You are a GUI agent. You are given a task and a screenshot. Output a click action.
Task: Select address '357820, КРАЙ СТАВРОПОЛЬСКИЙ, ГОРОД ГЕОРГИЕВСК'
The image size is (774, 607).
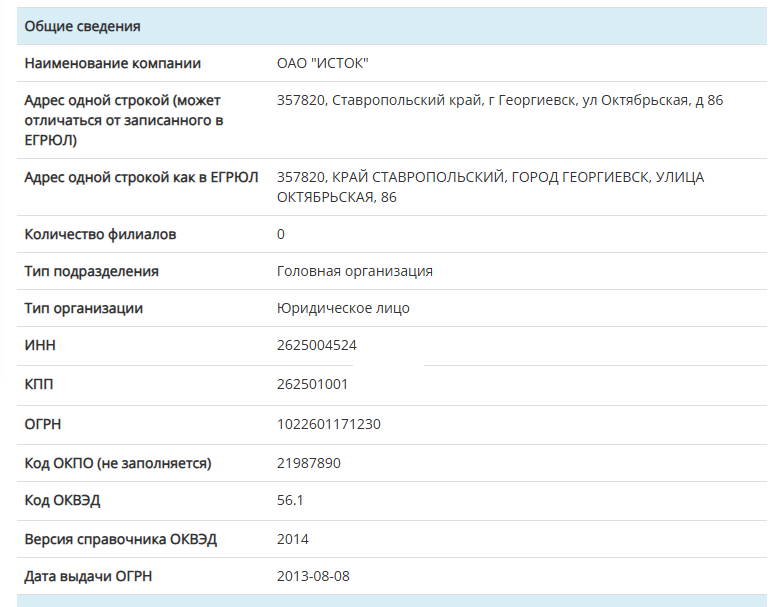point(491,187)
